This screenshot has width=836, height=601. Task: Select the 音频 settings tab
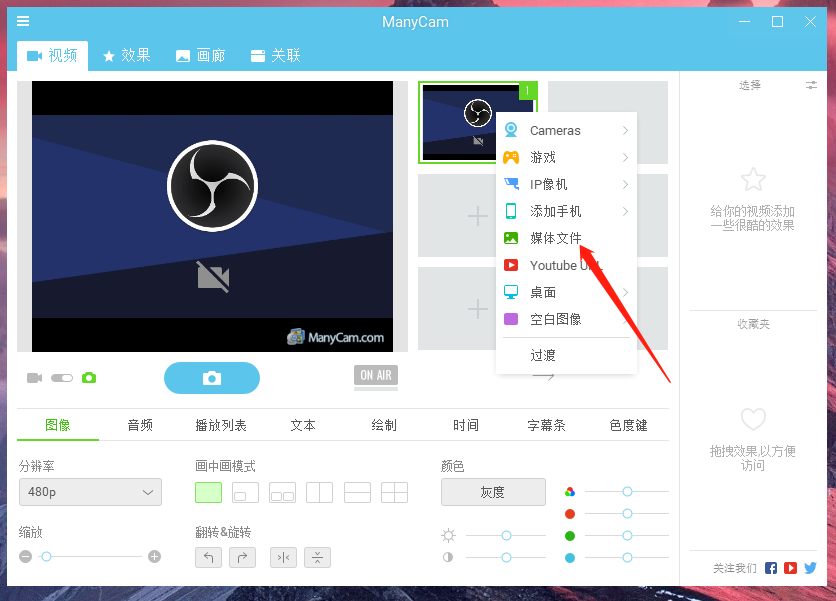click(x=140, y=426)
